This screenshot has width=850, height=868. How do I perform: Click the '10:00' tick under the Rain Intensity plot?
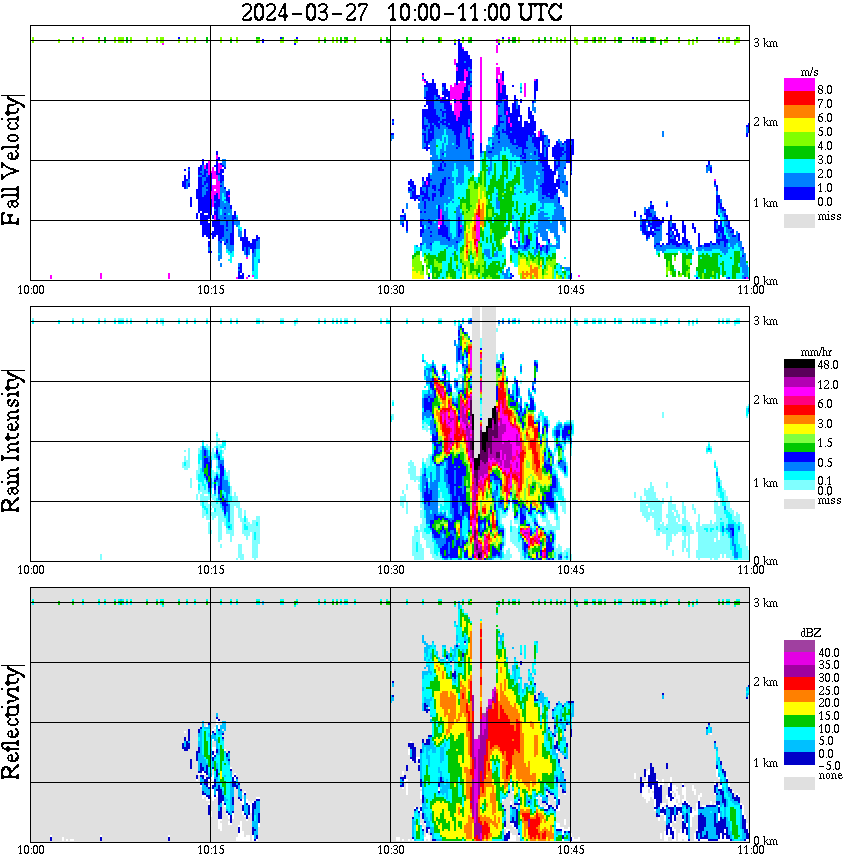coord(31,570)
